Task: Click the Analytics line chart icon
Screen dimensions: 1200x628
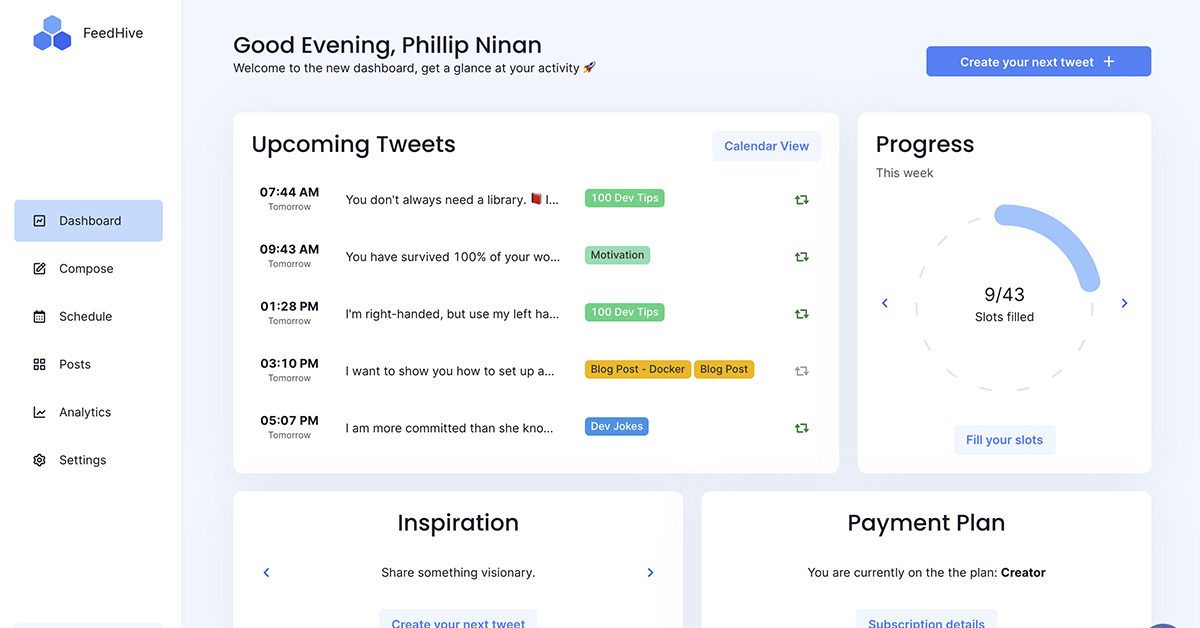Action: [x=40, y=412]
